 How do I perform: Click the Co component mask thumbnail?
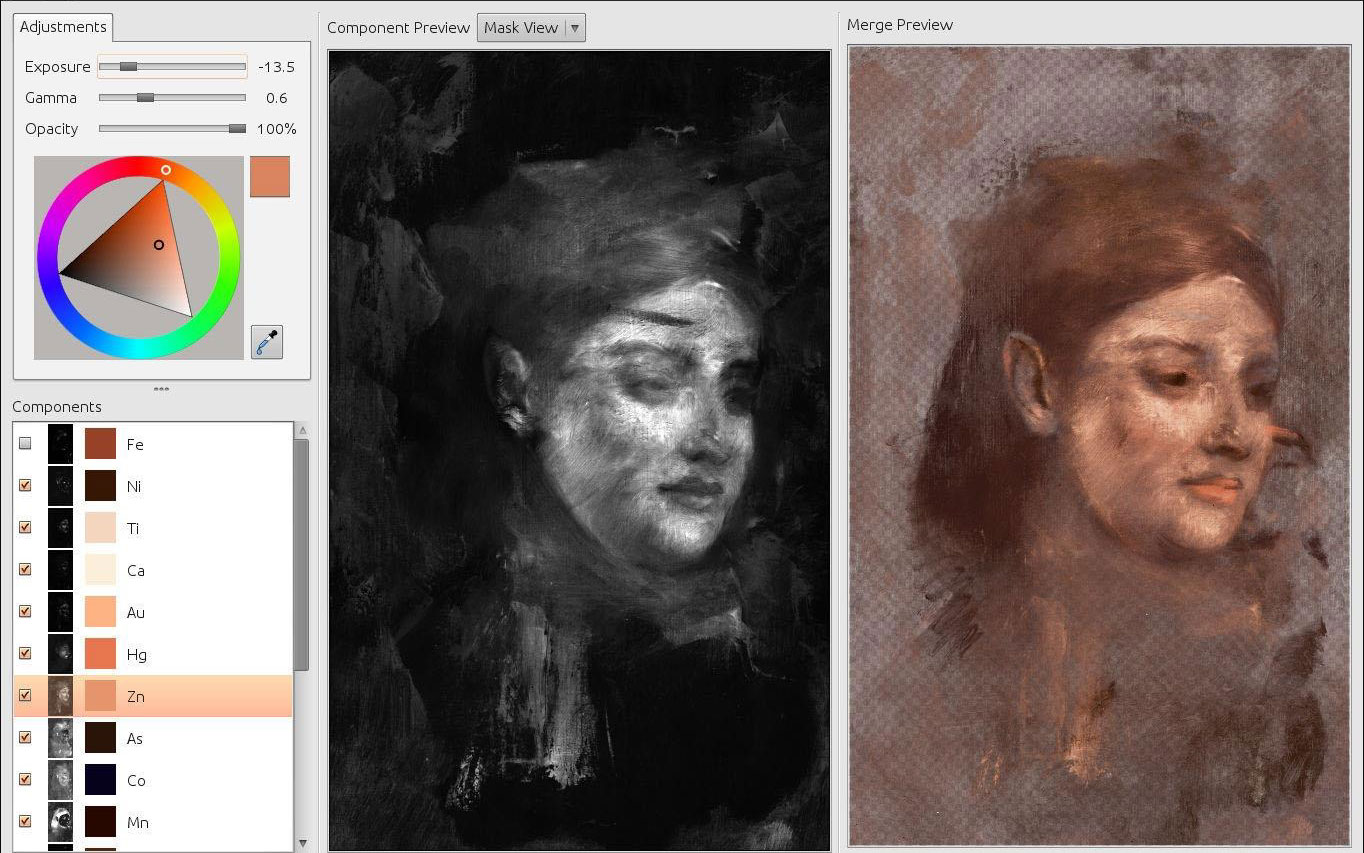[x=61, y=780]
